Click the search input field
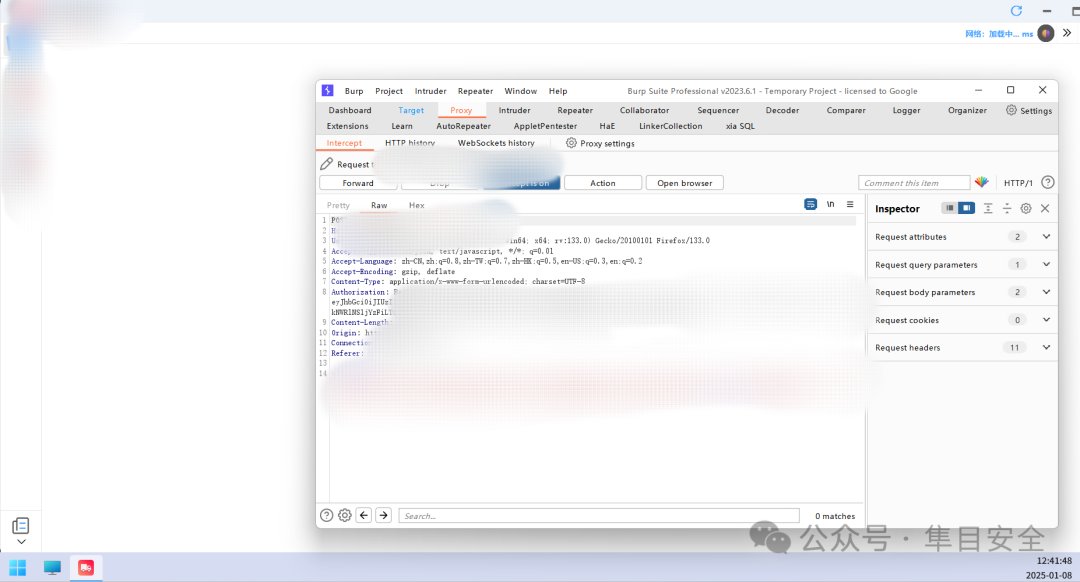This screenshot has height=582, width=1080. pyautogui.click(x=599, y=515)
